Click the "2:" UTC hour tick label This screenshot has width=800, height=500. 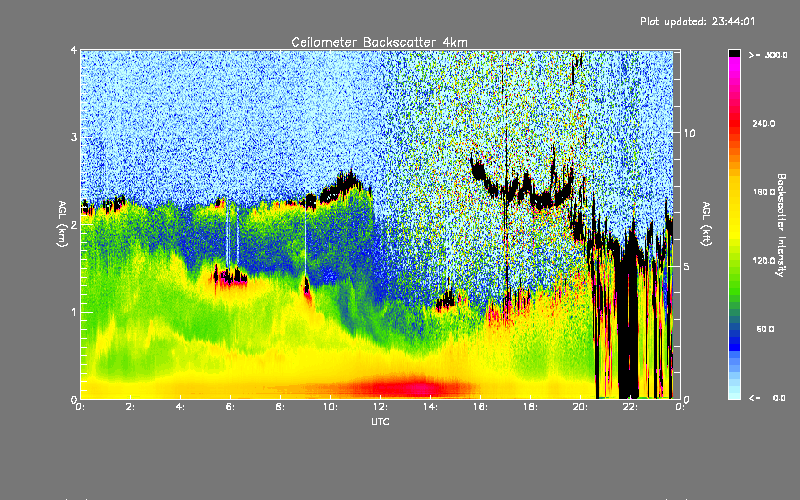click(x=131, y=407)
